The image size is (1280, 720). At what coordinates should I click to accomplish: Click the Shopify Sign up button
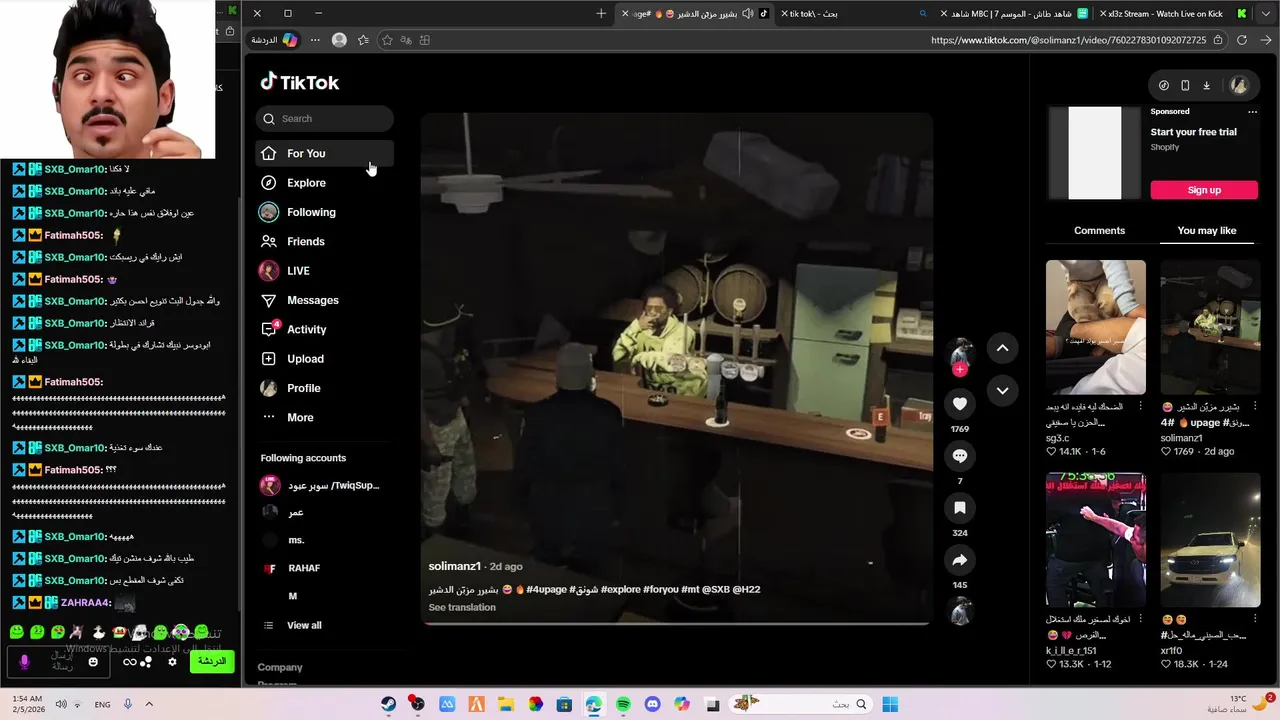pyautogui.click(x=1204, y=190)
